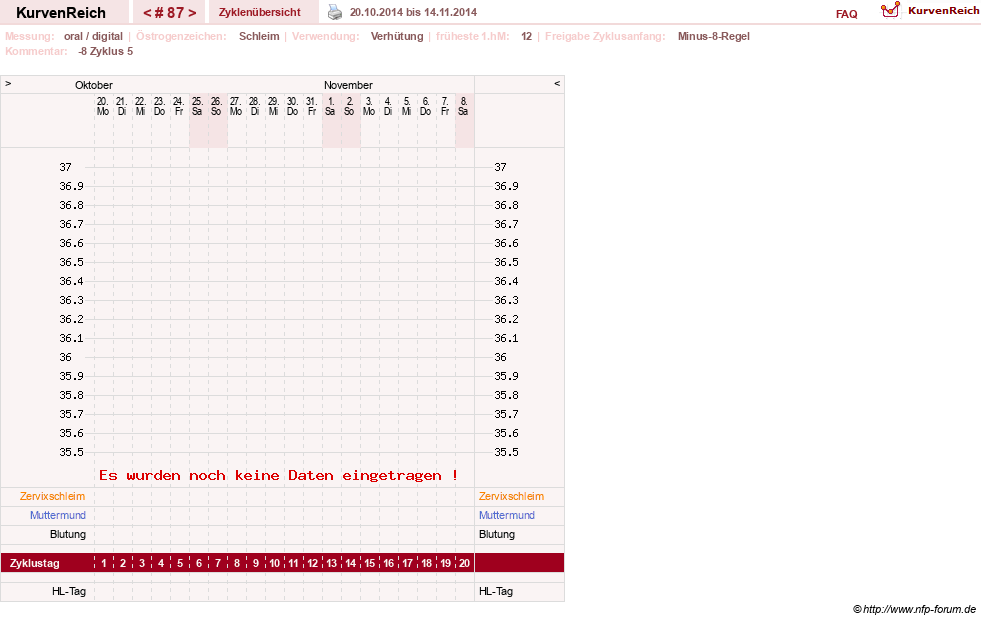Open the KurvenReich logo icon
Screen dimensions: 981x621
[x=890, y=10]
